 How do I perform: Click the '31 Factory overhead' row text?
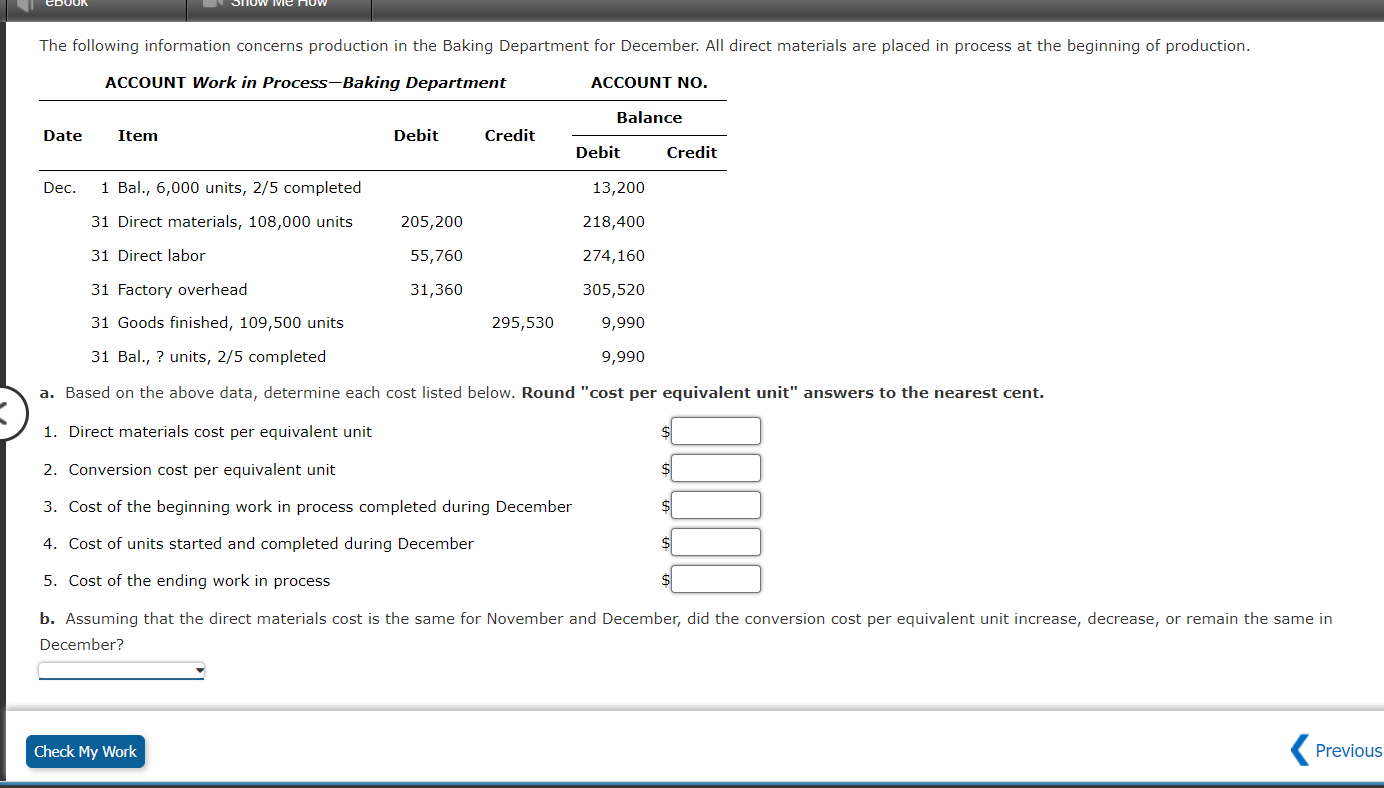(169, 290)
